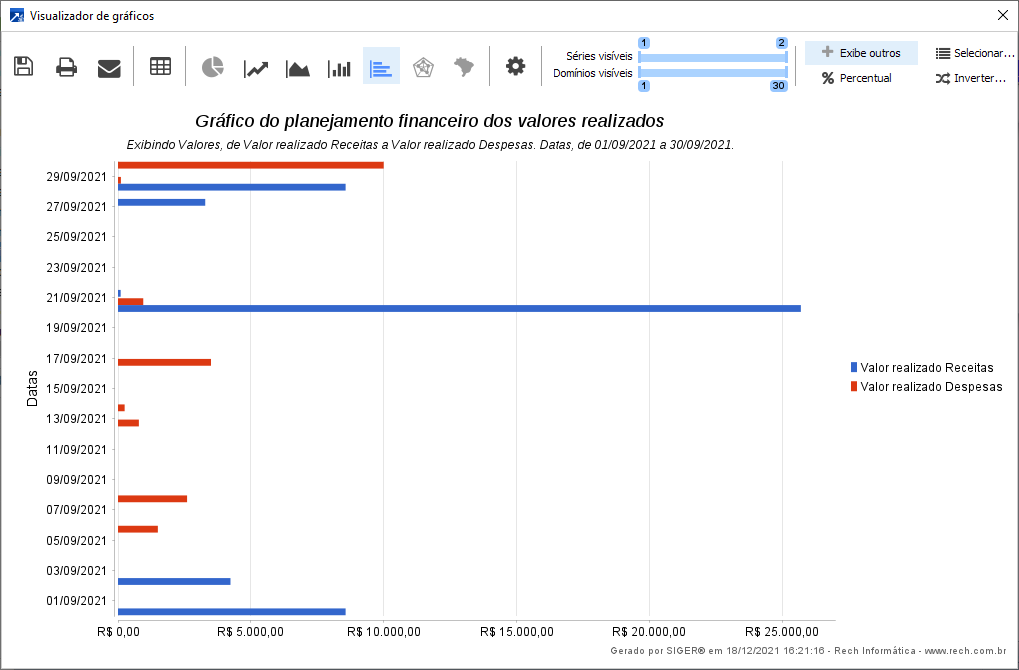Open the data table view icon
Image resolution: width=1019 pixels, height=670 pixels.
pos(161,66)
